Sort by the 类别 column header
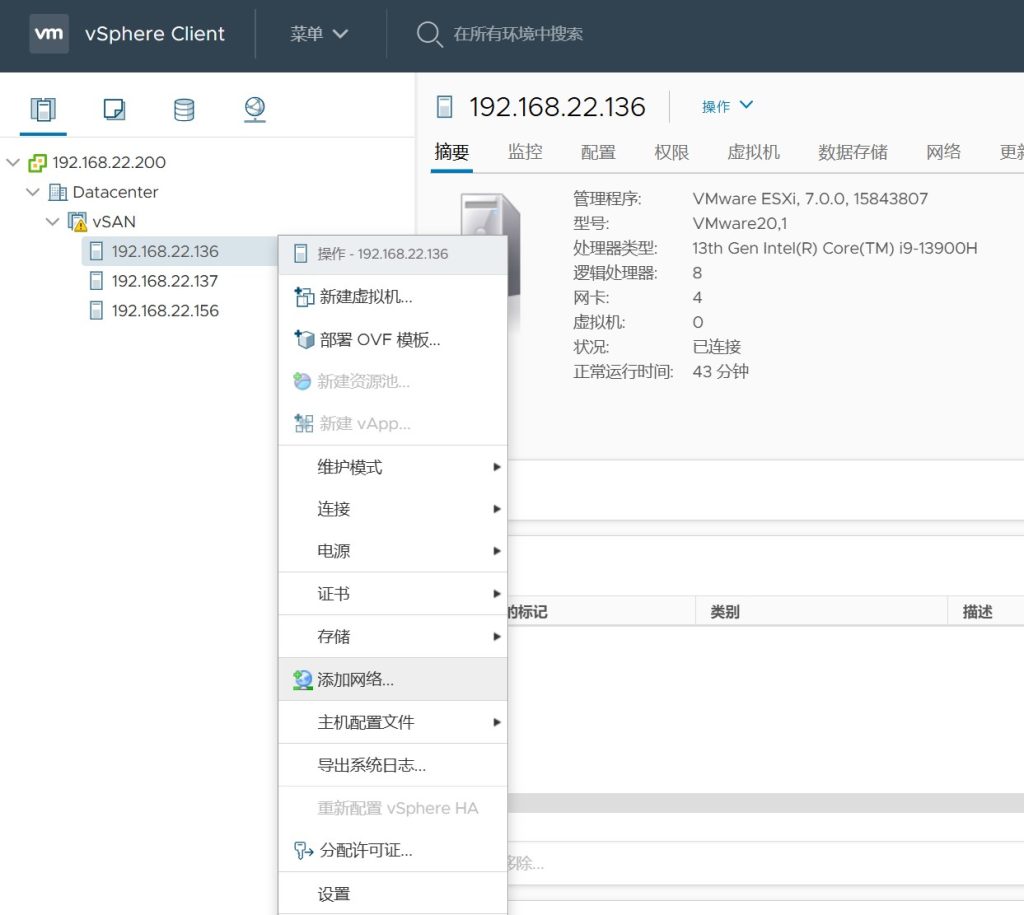The height and width of the screenshot is (915, 1024). pyautogui.click(x=725, y=612)
